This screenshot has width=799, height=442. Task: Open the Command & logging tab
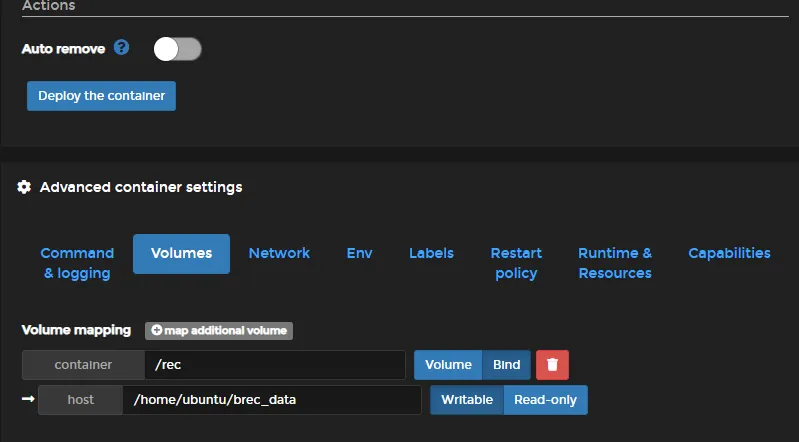77,263
